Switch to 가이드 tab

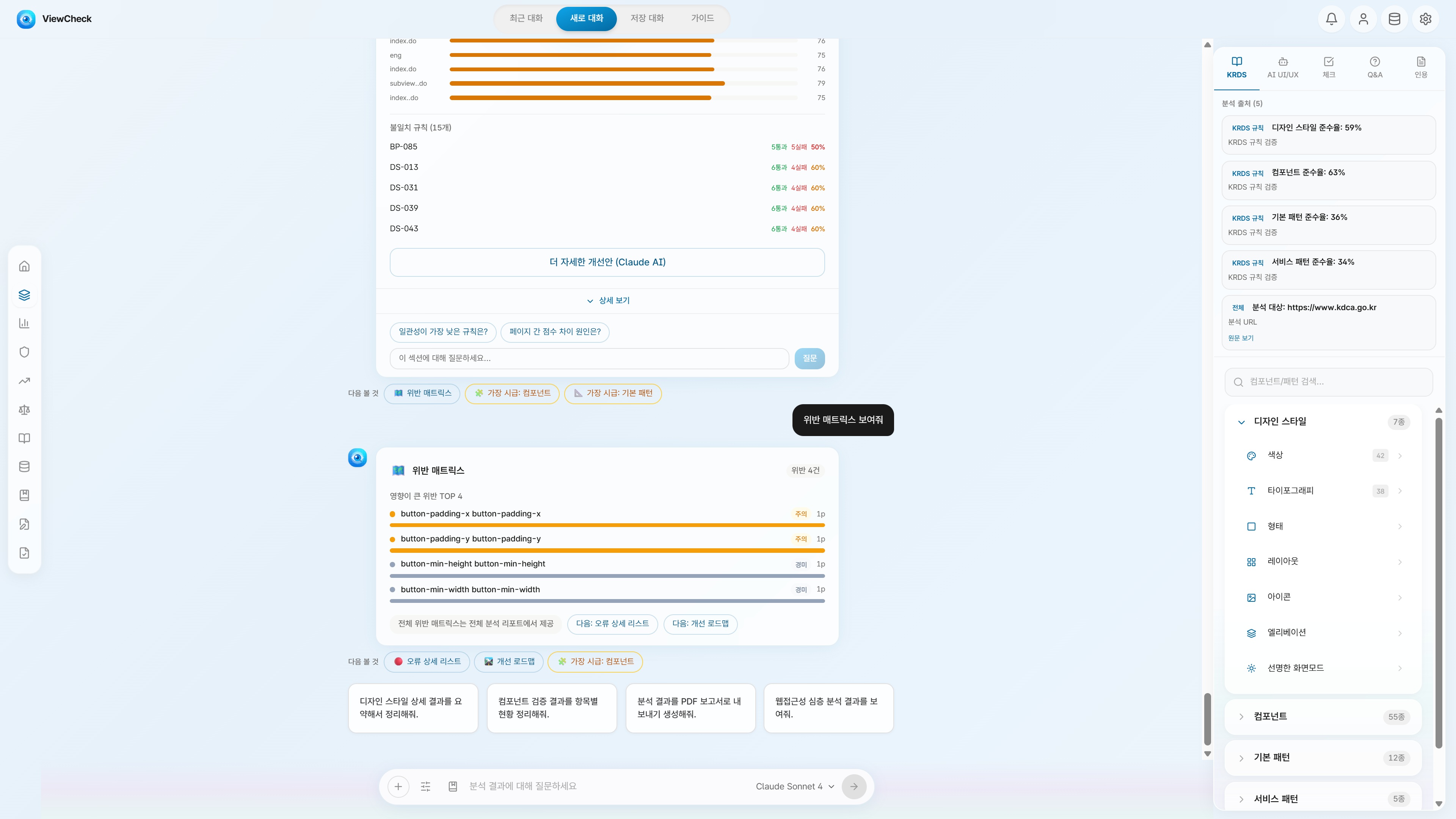pyautogui.click(x=702, y=18)
